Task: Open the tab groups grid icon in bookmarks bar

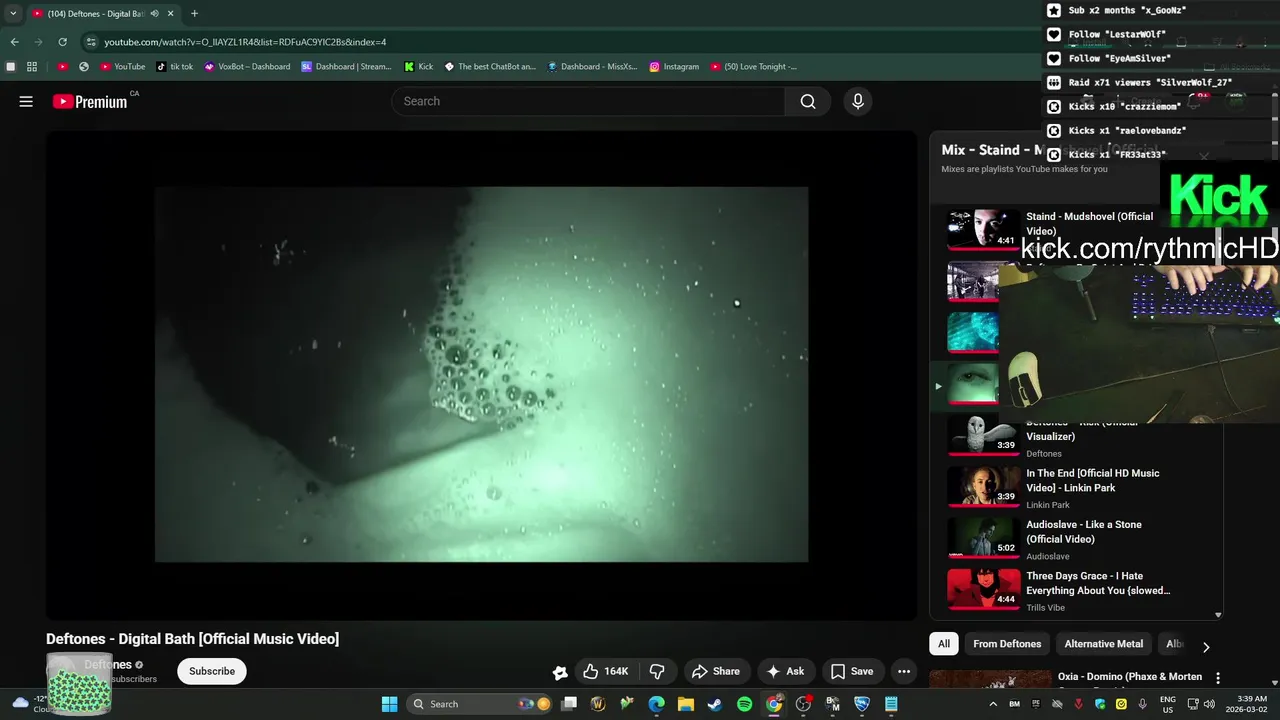Action: point(32,67)
